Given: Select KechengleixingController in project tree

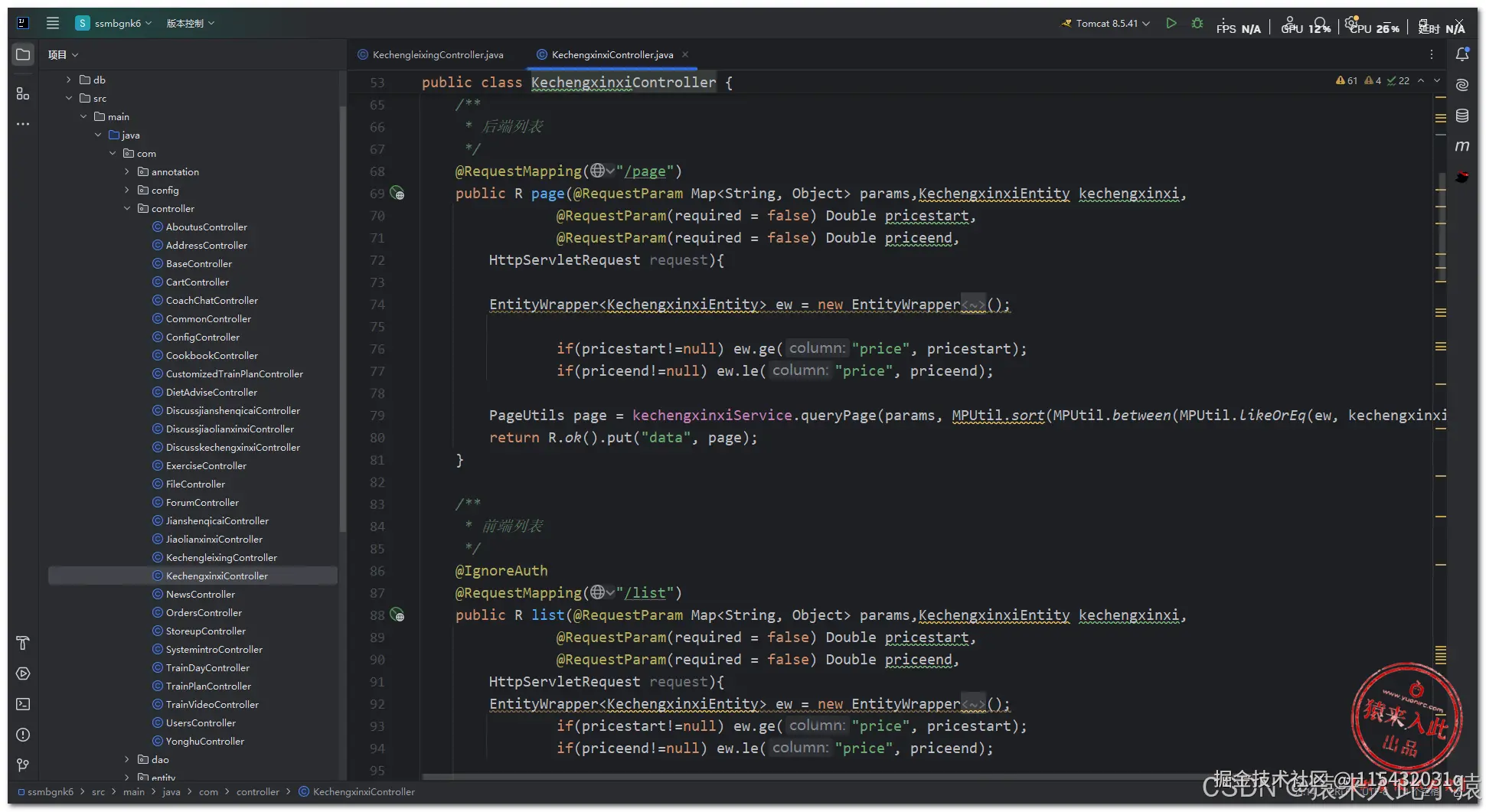Looking at the screenshot, I should pos(221,557).
